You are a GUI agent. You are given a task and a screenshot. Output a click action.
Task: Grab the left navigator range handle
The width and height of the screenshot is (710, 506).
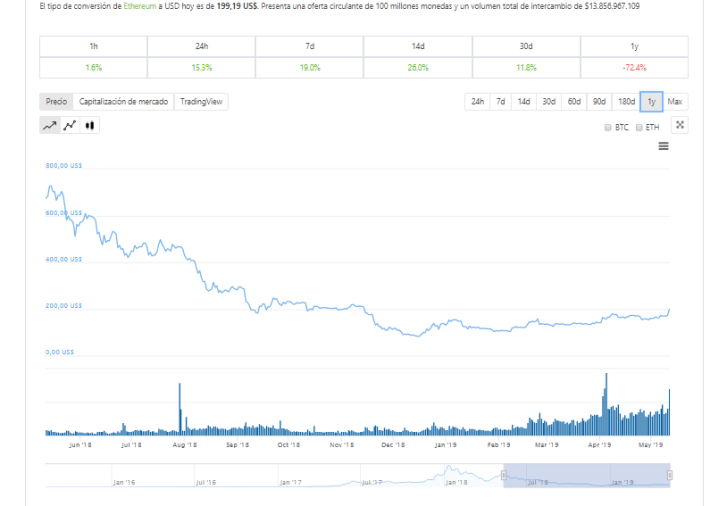pyautogui.click(x=504, y=475)
